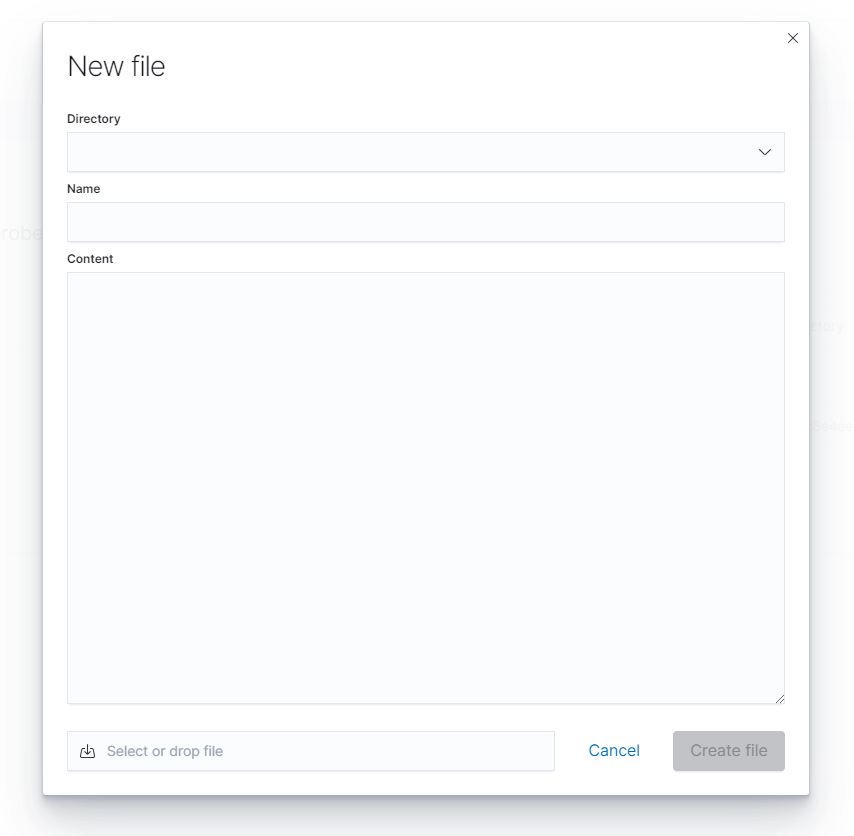Click the "Select or drop file" placeholder text

tap(165, 751)
